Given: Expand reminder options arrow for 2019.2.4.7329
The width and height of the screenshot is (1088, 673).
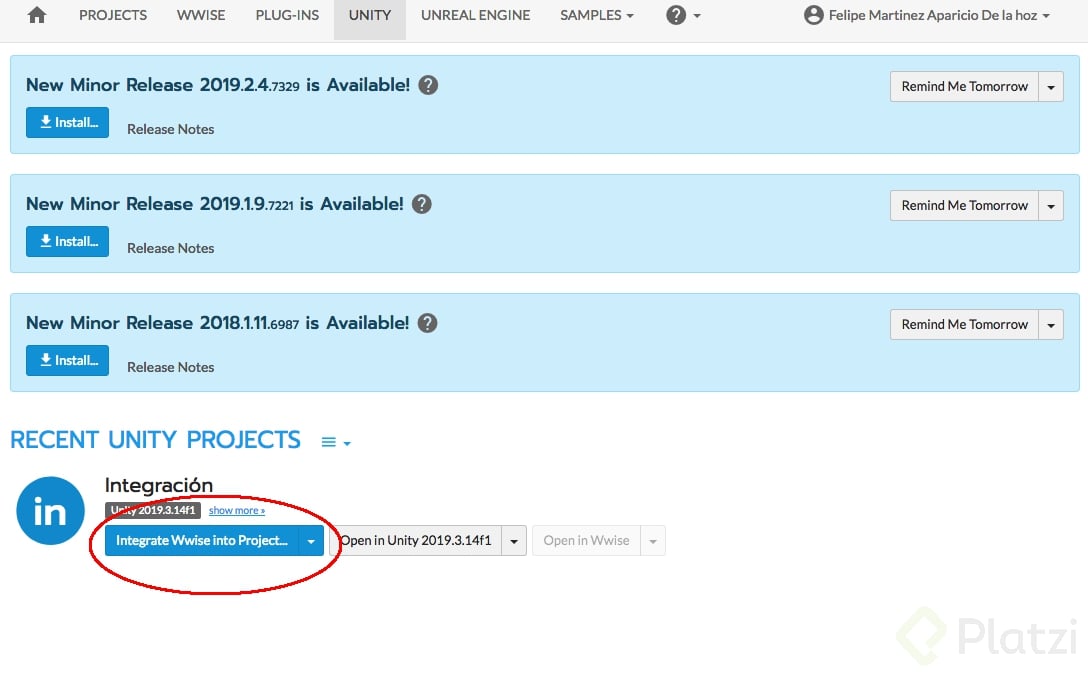Looking at the screenshot, I should click(1051, 87).
